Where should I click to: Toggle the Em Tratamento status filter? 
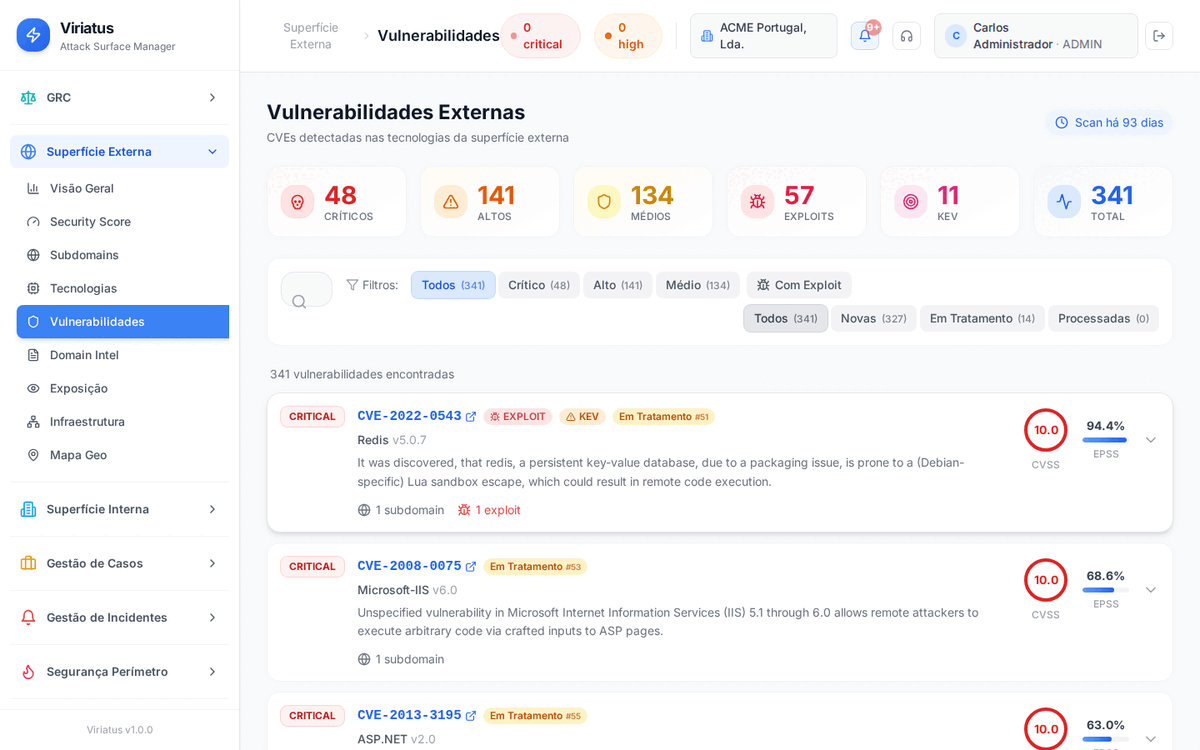[981, 319]
